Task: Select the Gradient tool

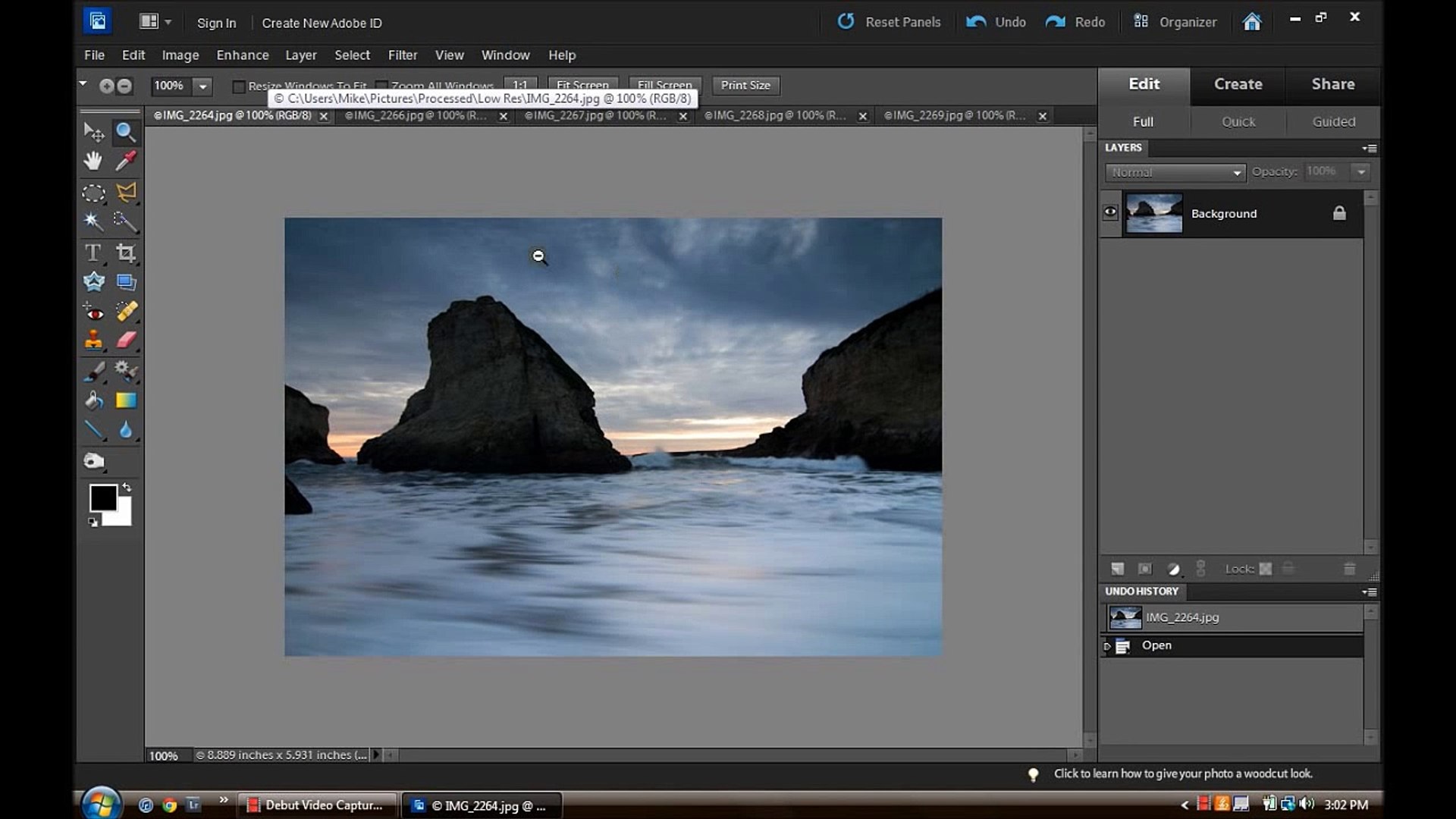Action: click(x=126, y=400)
